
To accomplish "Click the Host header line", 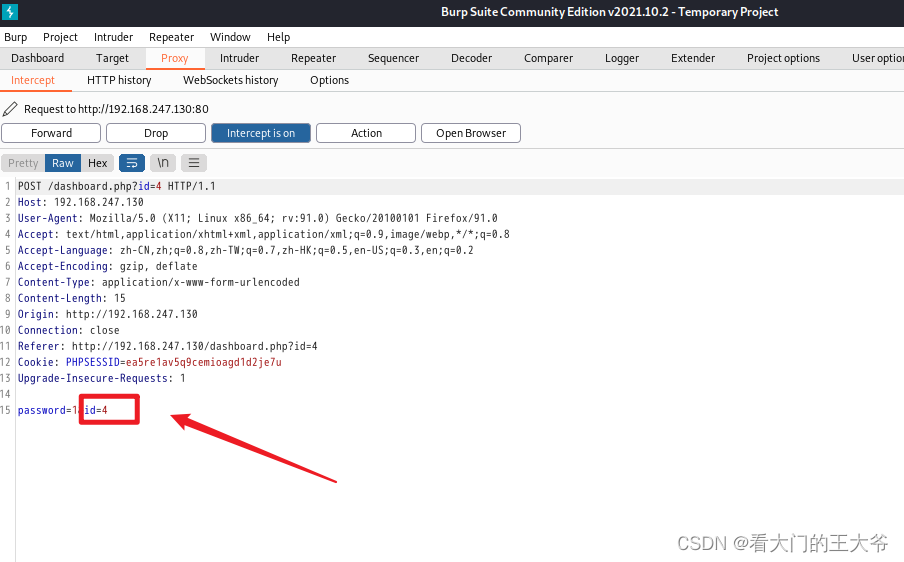I will point(81,202).
